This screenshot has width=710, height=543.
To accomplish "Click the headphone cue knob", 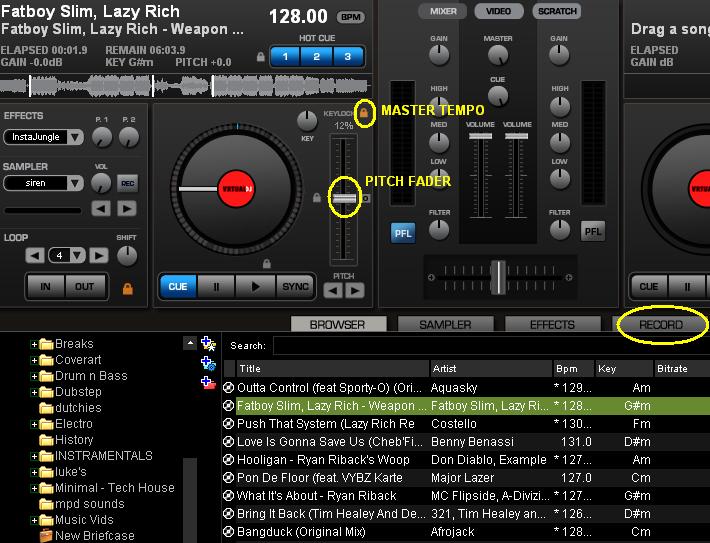I will click(x=498, y=96).
